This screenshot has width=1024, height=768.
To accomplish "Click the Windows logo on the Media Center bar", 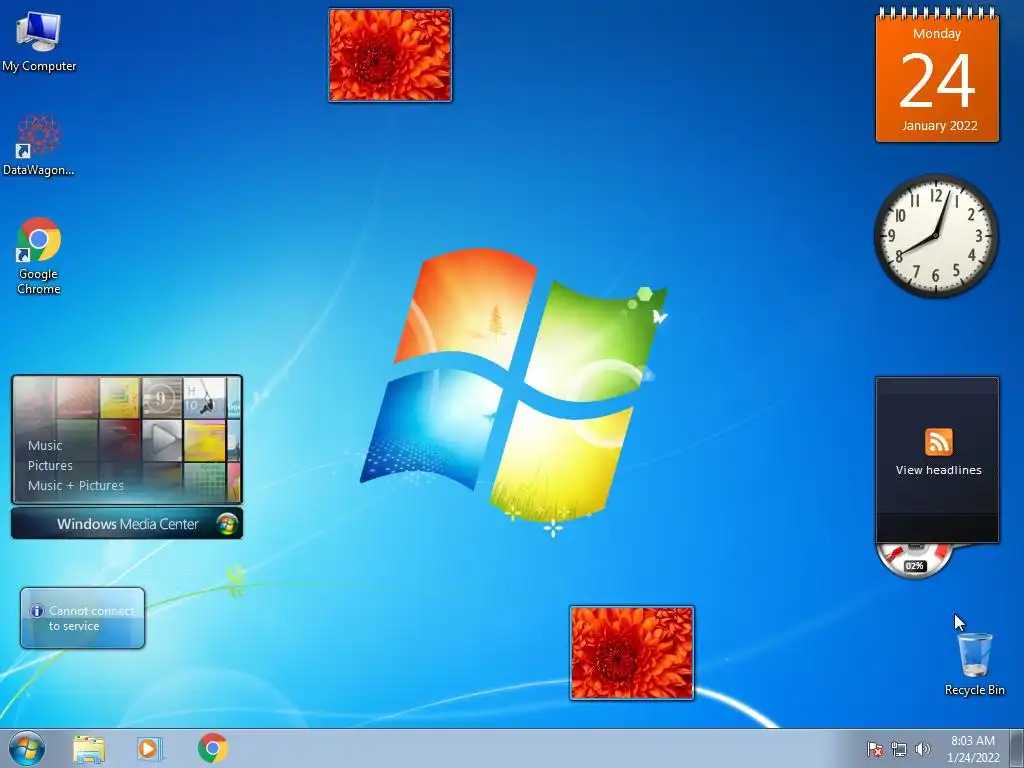I will click(x=227, y=524).
